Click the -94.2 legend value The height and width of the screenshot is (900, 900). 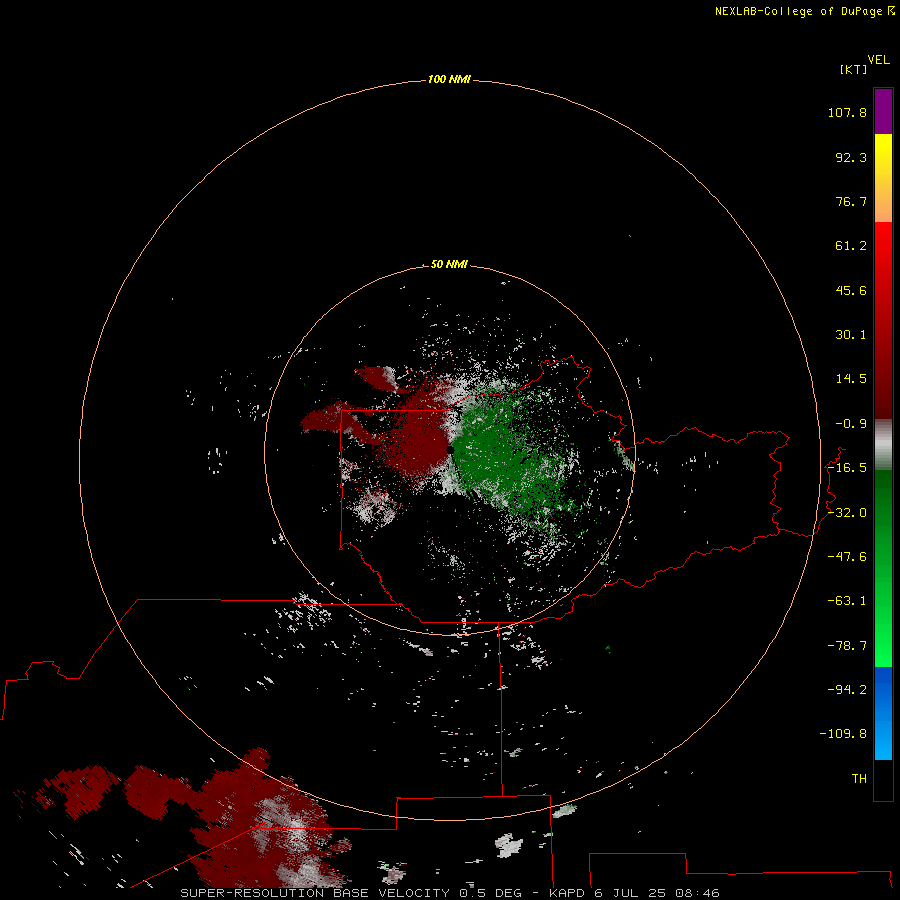(847, 689)
